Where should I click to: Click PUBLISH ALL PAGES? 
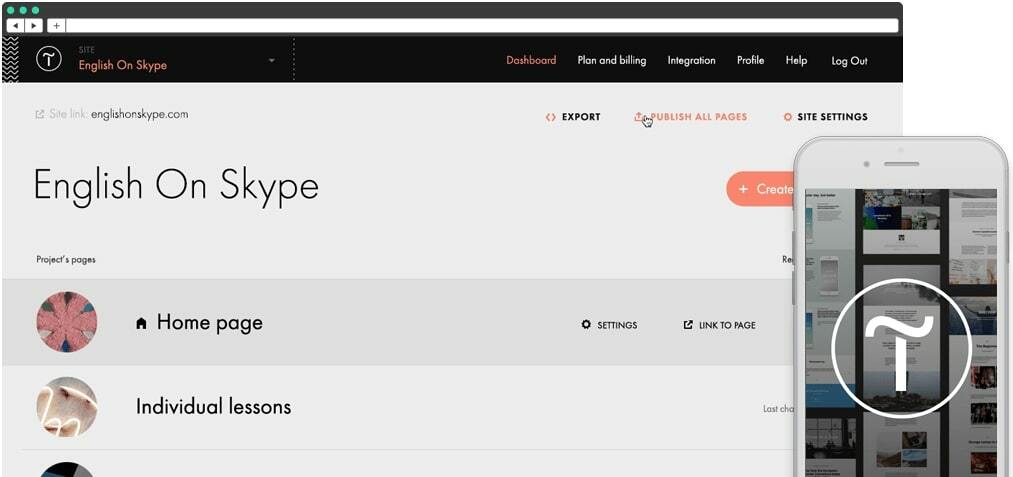698,117
